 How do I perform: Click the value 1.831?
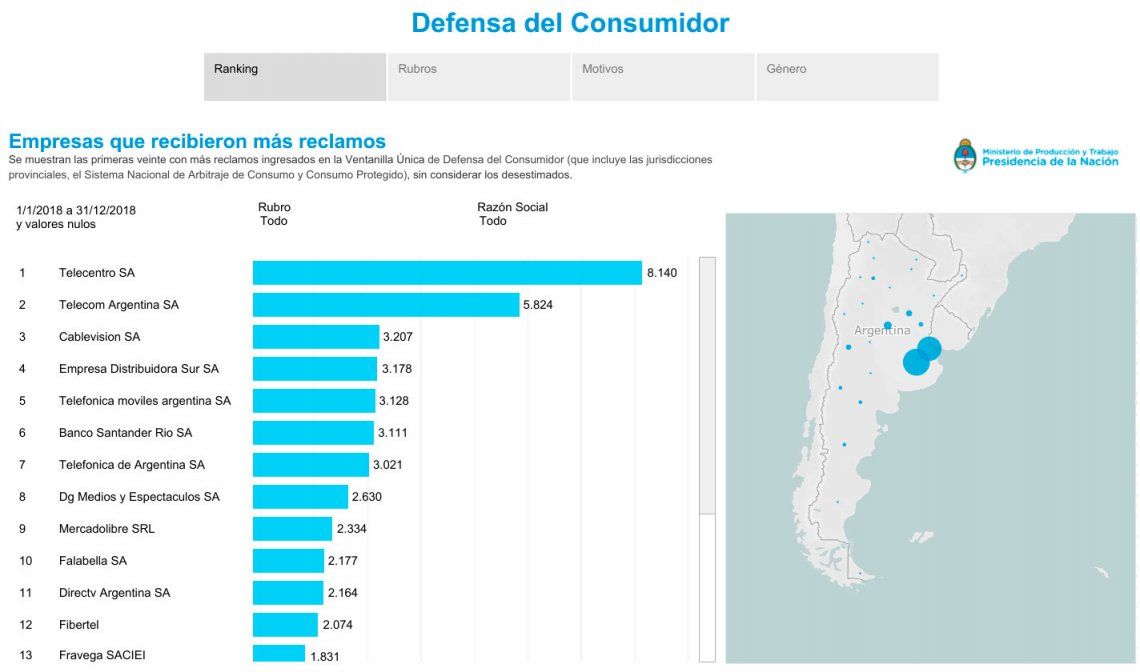click(x=325, y=656)
